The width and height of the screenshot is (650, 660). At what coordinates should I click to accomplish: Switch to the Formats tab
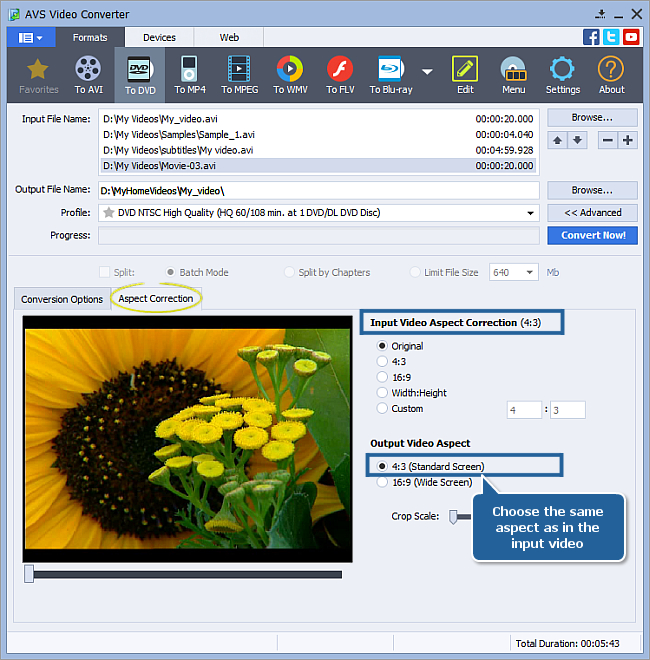90,37
